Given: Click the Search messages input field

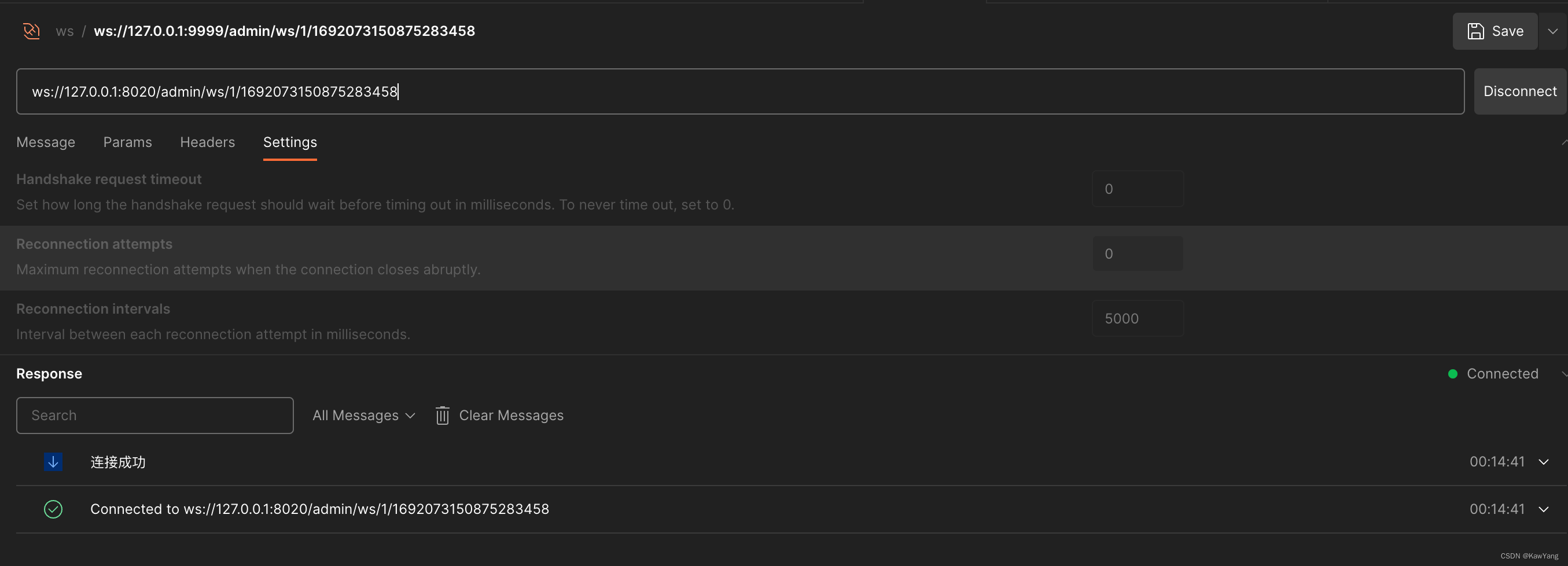Looking at the screenshot, I should click(x=154, y=415).
